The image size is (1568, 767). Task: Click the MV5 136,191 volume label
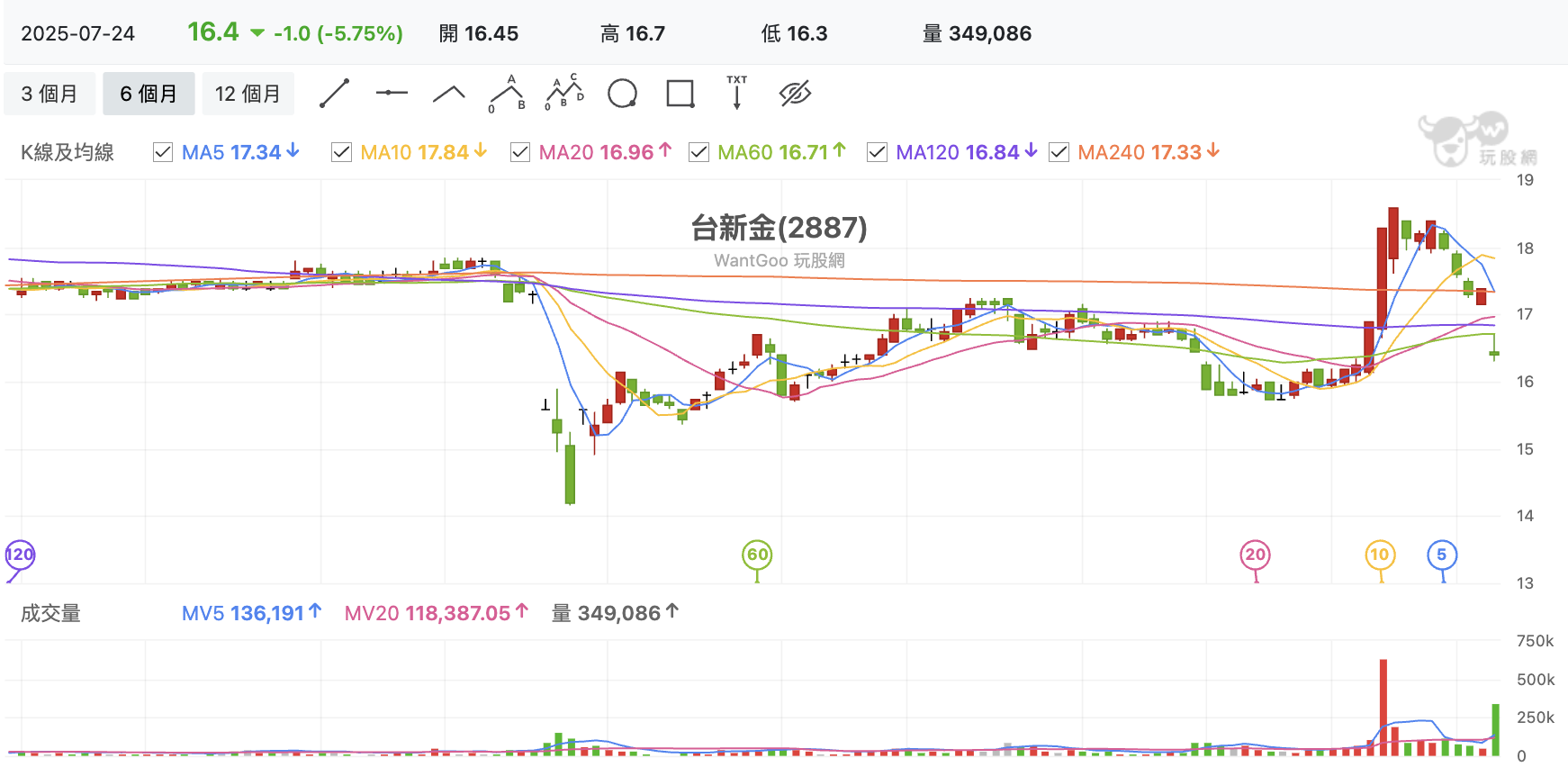(251, 613)
